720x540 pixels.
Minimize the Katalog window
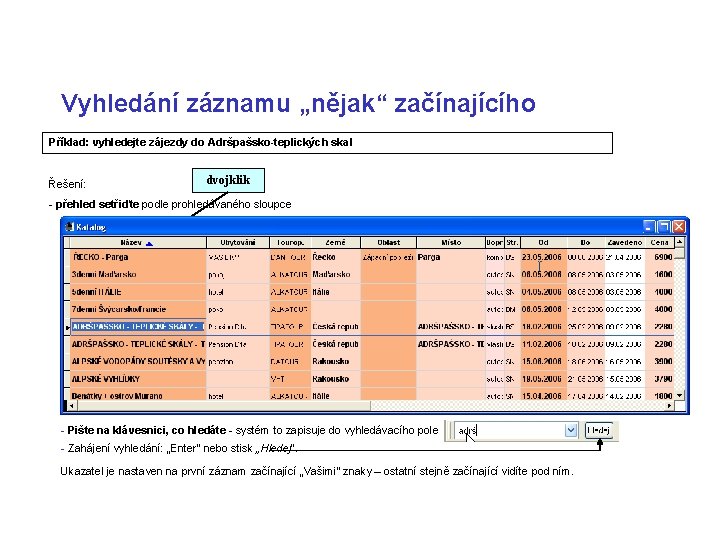point(649,226)
